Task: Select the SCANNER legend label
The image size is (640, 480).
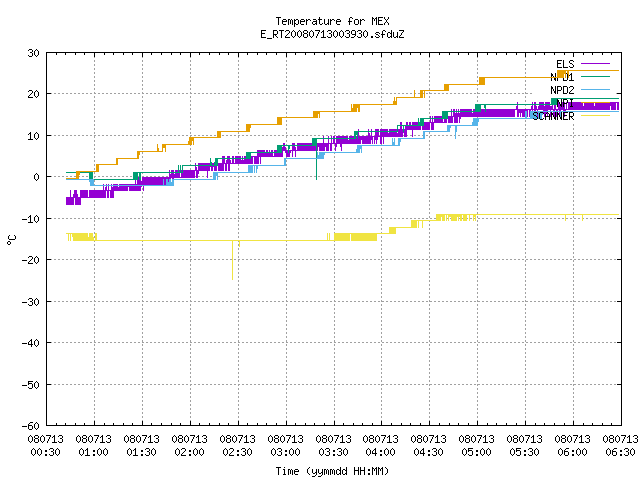Action: 553,116
